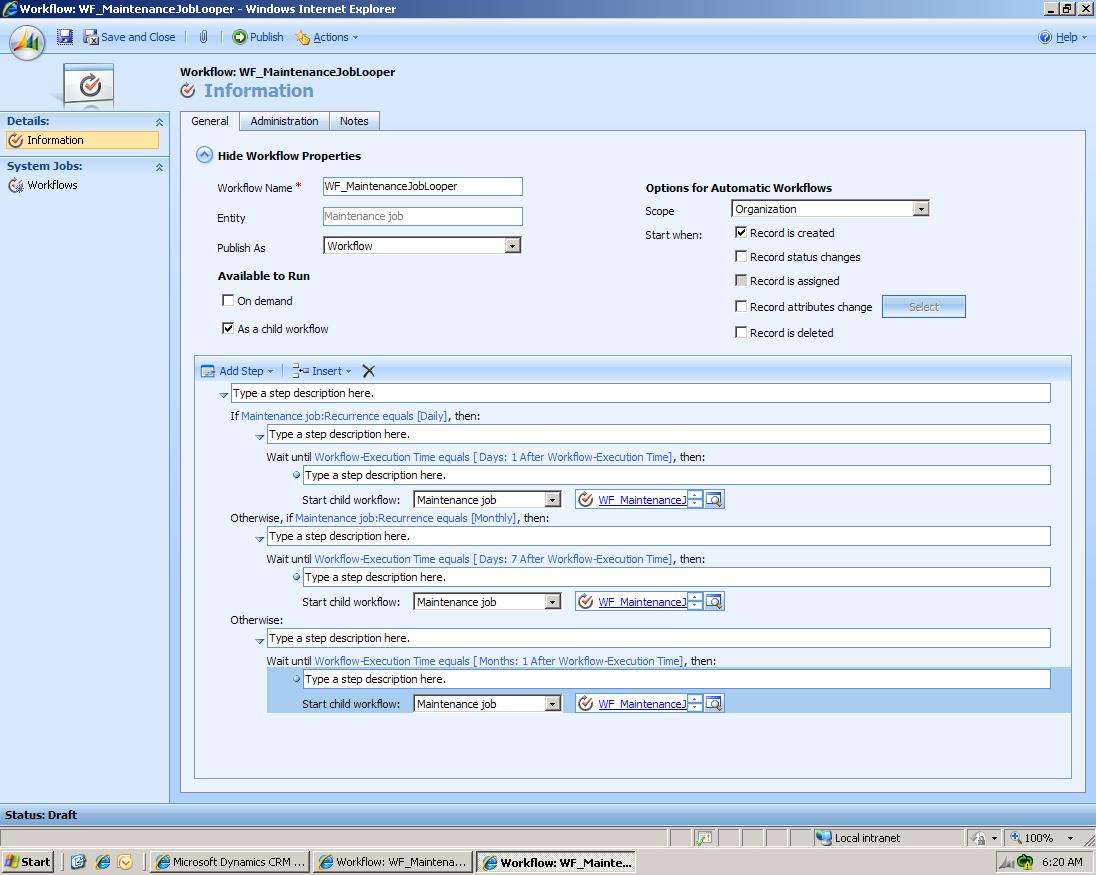Switch to the Administration tab
The width and height of the screenshot is (1096, 875).
(284, 121)
